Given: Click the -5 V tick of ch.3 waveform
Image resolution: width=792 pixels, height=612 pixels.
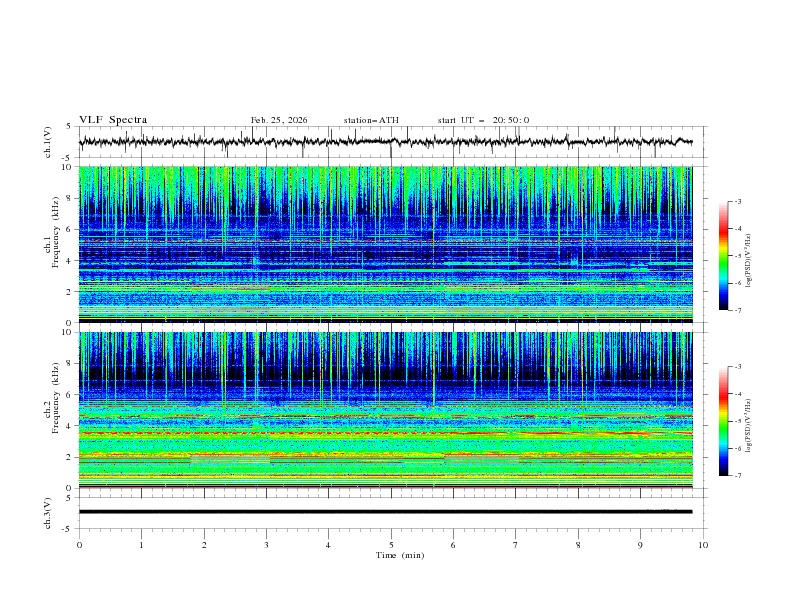Looking at the screenshot, I should click(67, 529).
